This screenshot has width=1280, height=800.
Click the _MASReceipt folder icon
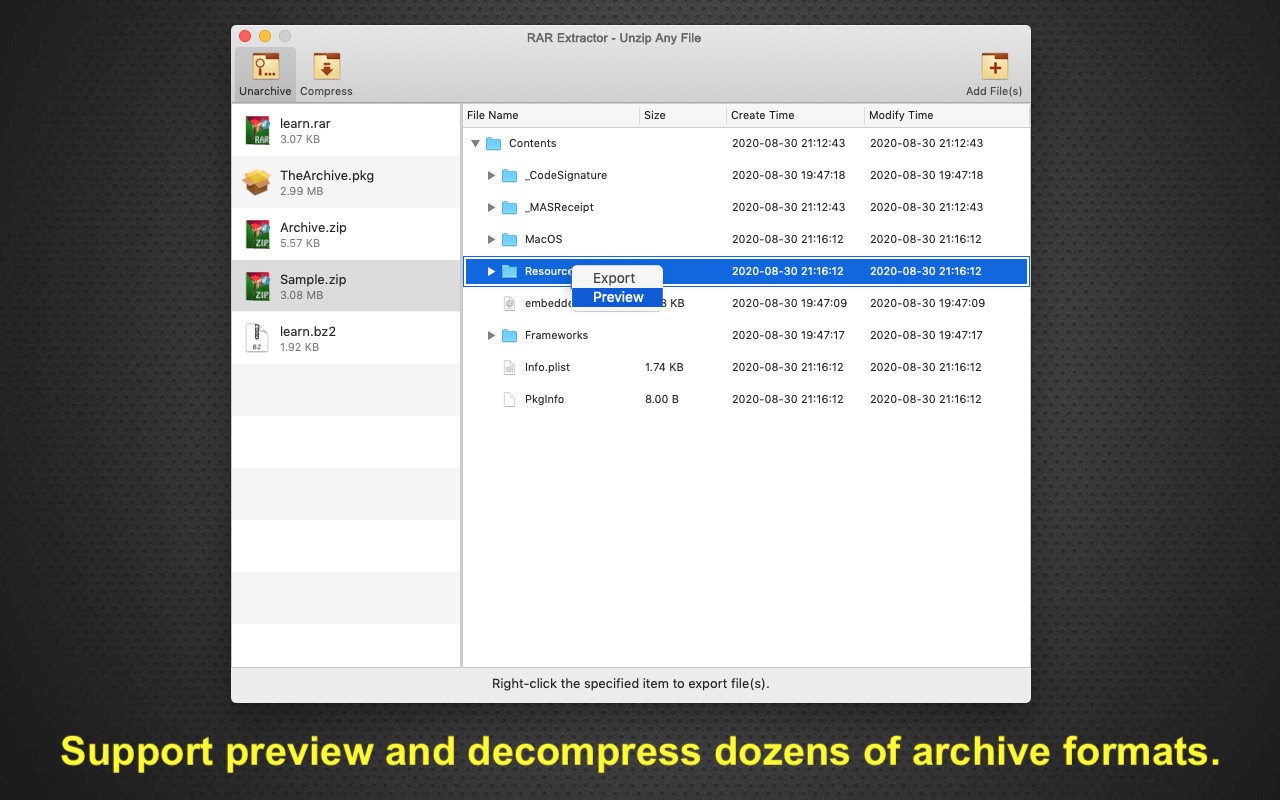pyautogui.click(x=509, y=207)
